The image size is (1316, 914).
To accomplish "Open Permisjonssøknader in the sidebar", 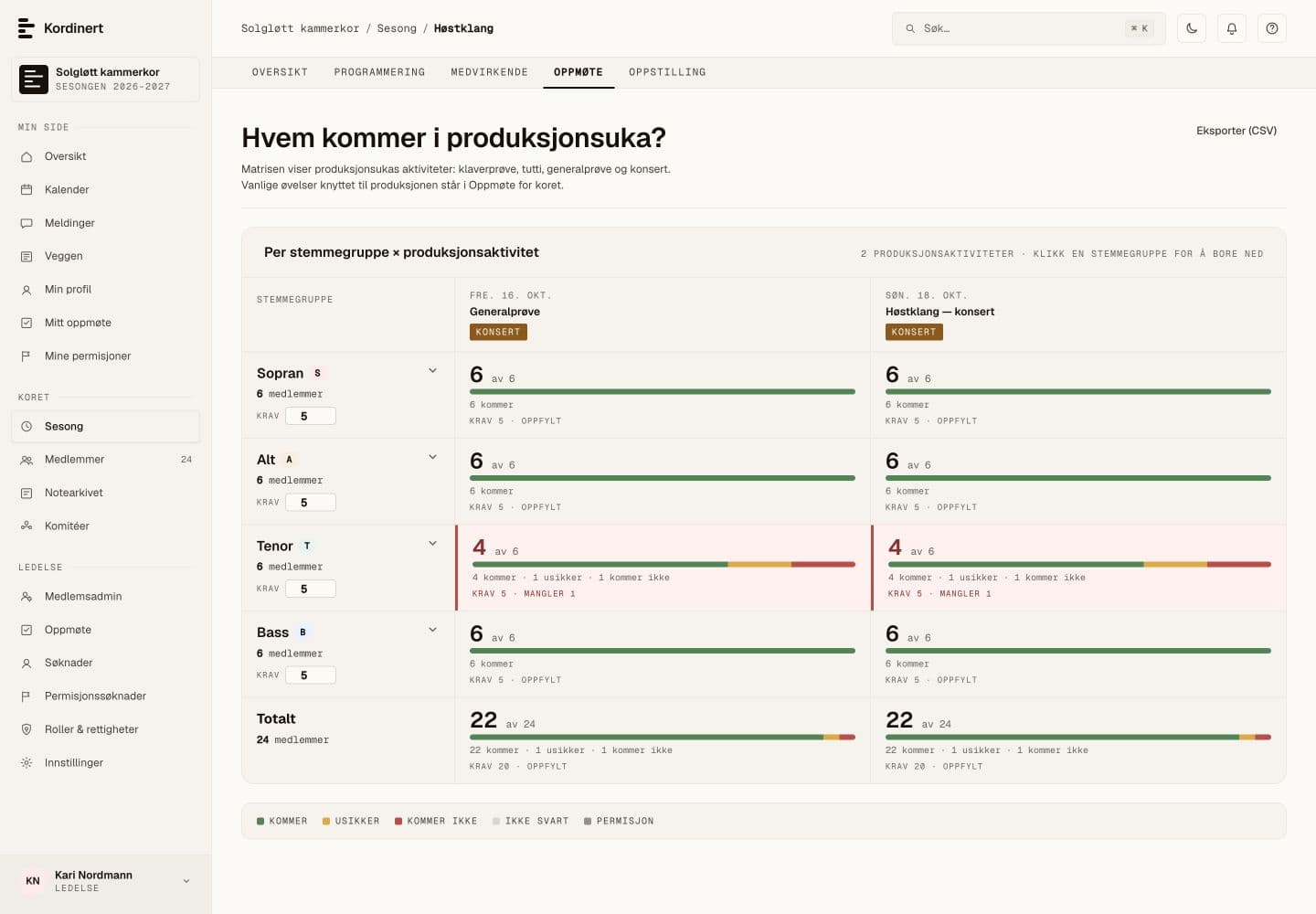I will coord(106,696).
